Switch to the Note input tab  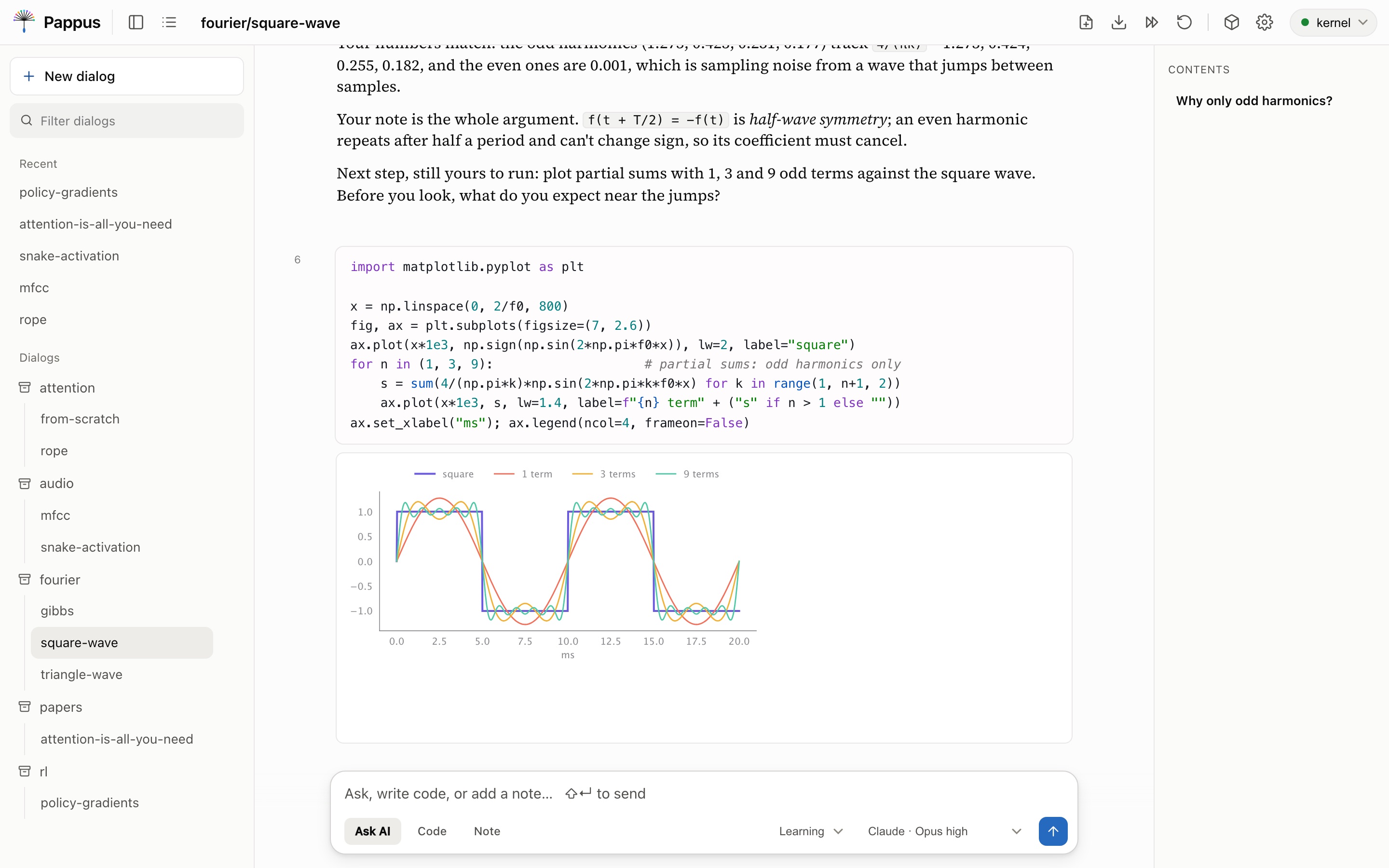click(487, 831)
